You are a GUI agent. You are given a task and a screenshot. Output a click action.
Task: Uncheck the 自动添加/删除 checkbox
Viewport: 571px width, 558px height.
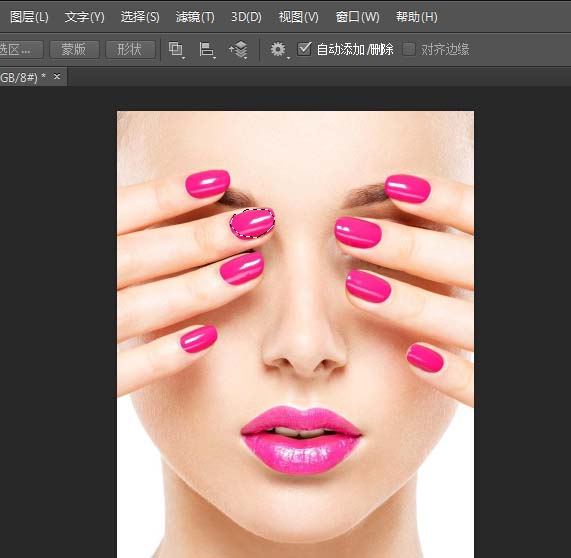[304, 49]
